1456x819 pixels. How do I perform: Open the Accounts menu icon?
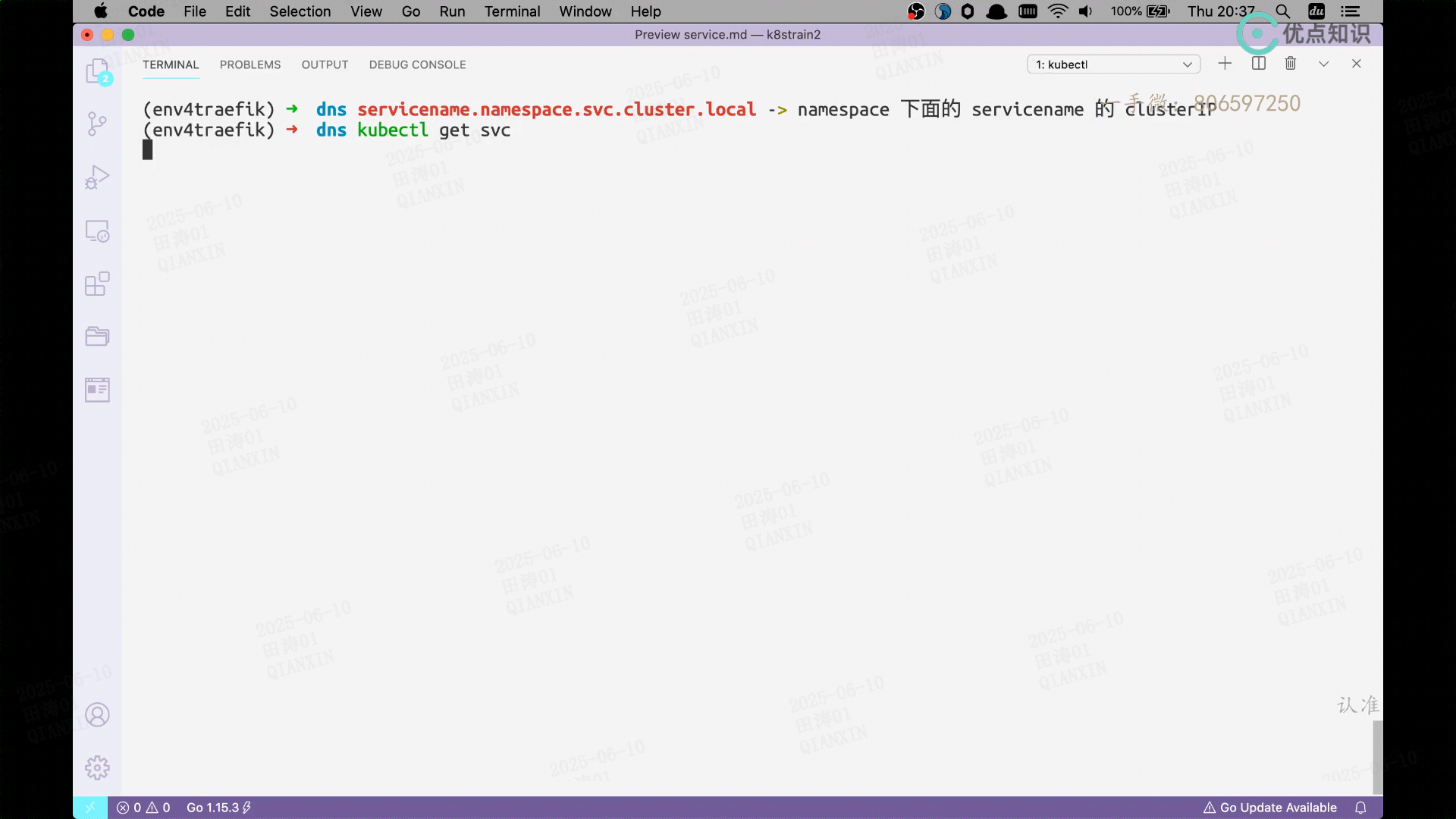(97, 714)
